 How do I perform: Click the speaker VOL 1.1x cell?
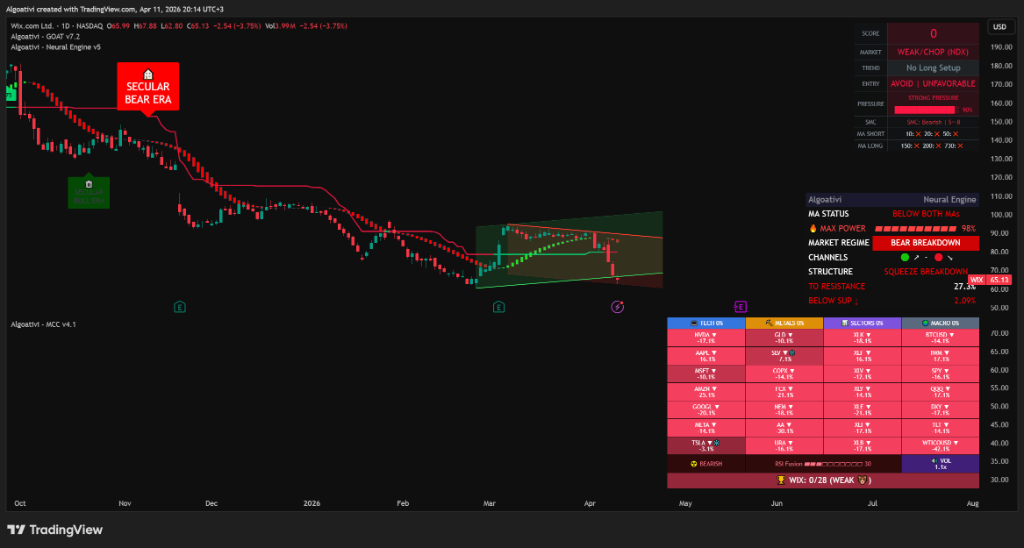point(940,464)
